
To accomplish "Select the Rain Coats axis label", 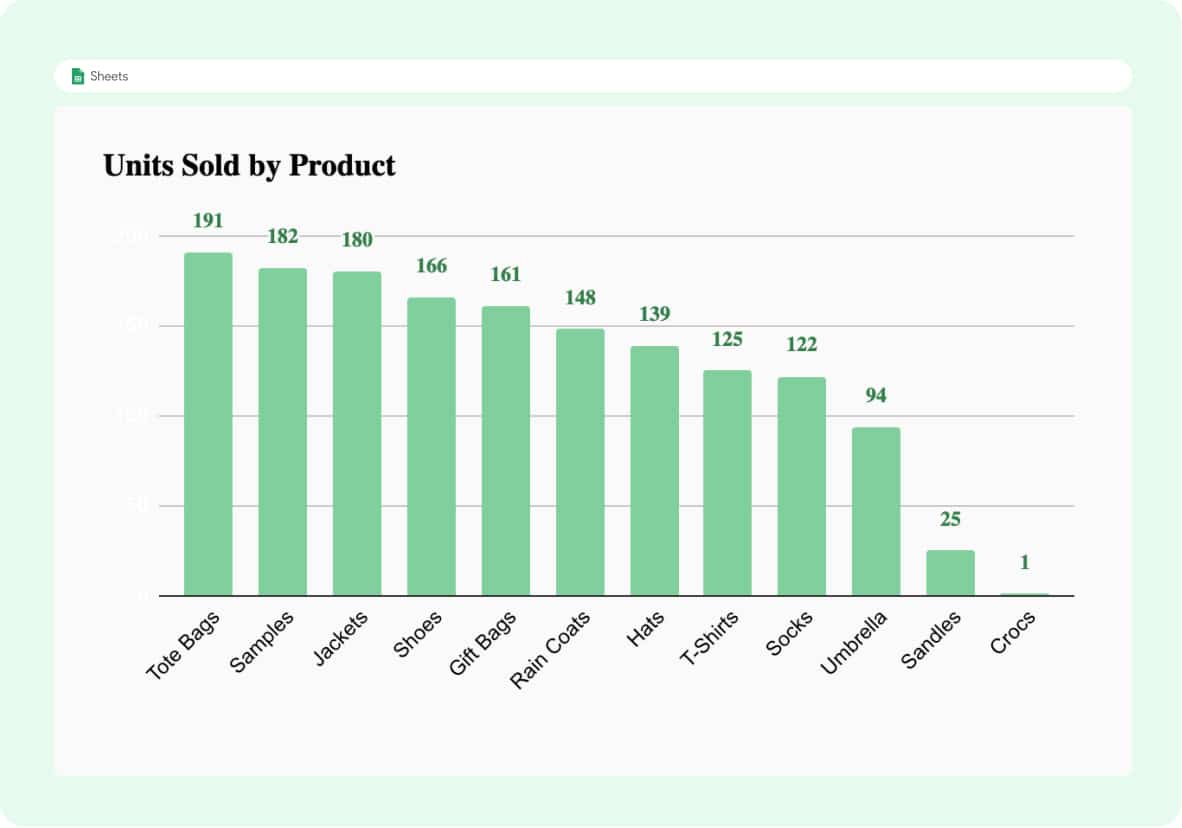I will [x=551, y=650].
